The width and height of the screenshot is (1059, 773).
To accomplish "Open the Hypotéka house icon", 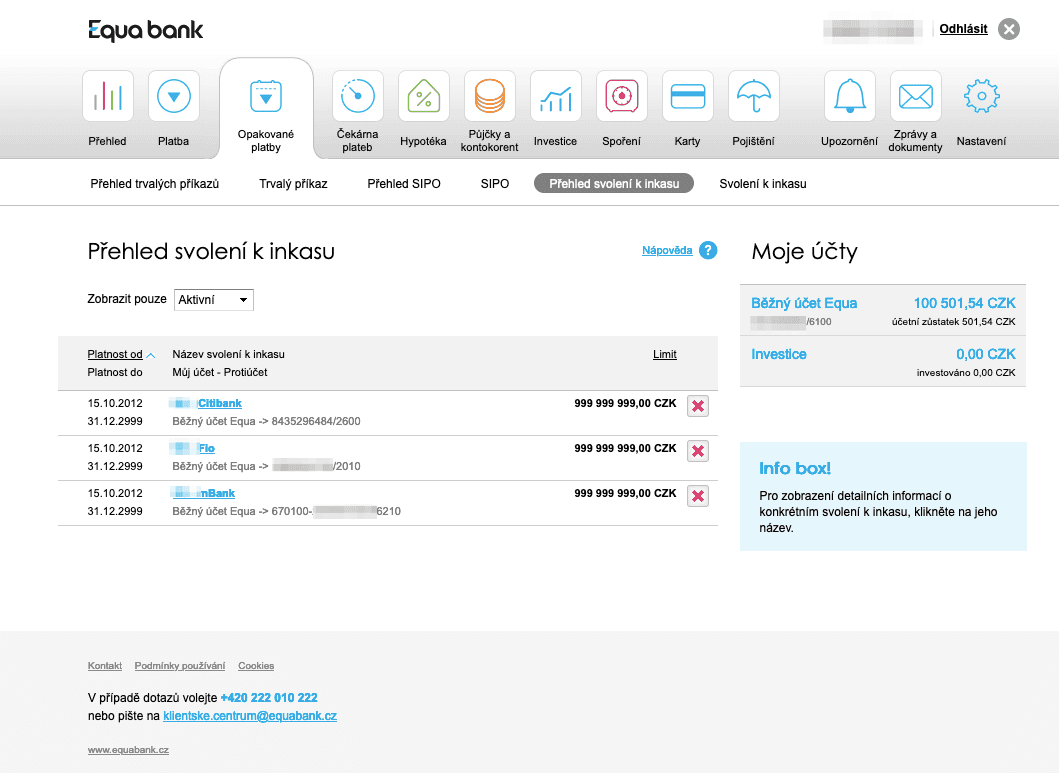I will pyautogui.click(x=423, y=96).
